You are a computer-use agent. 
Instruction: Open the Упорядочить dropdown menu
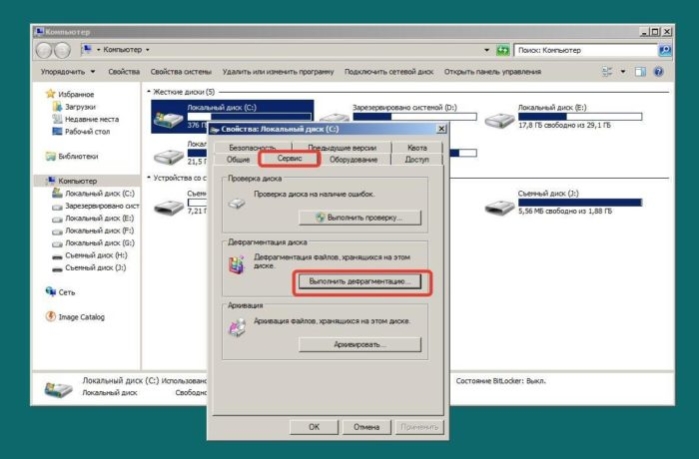click(x=68, y=72)
